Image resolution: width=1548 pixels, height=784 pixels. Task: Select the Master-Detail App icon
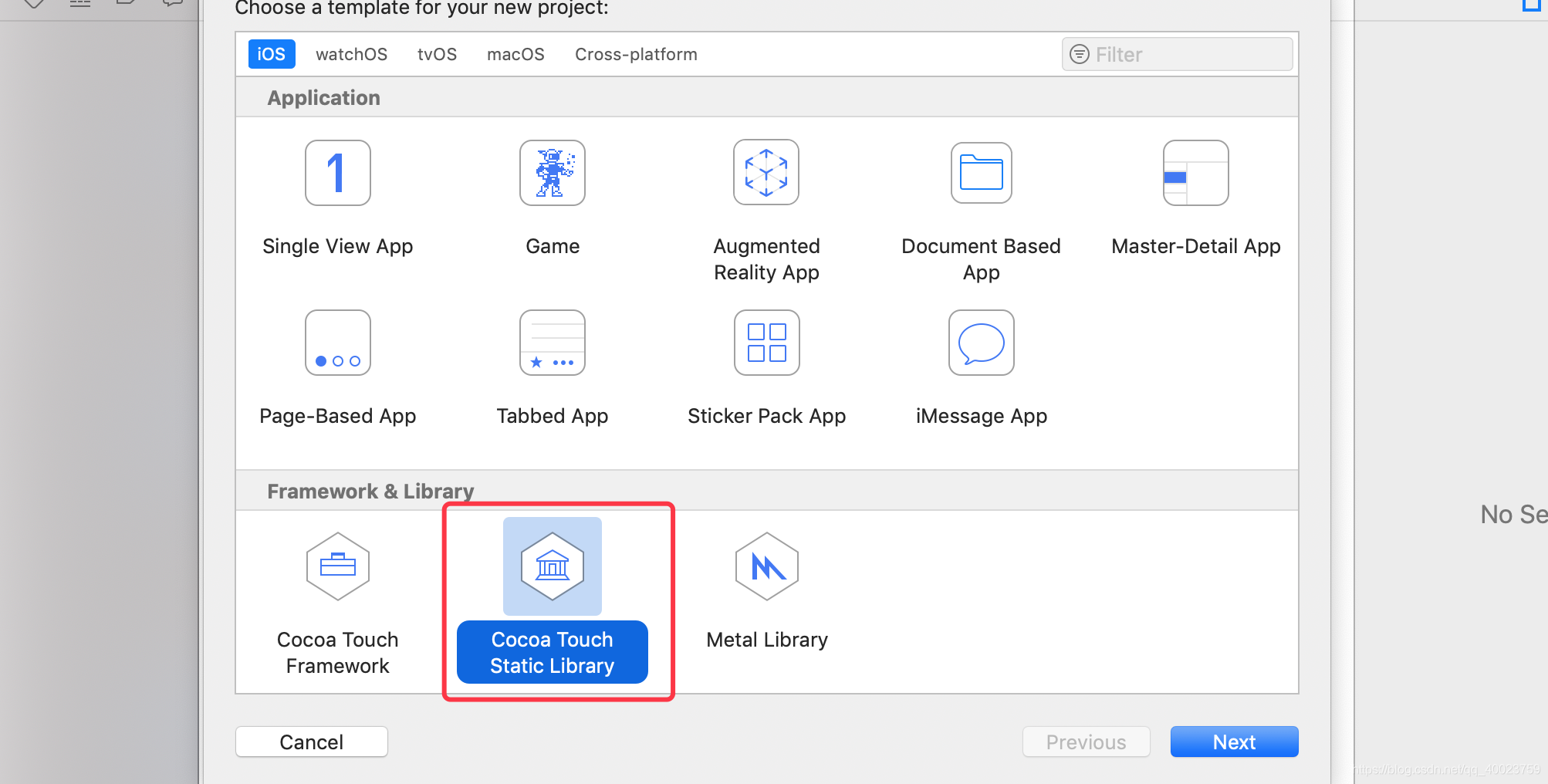click(x=1196, y=173)
